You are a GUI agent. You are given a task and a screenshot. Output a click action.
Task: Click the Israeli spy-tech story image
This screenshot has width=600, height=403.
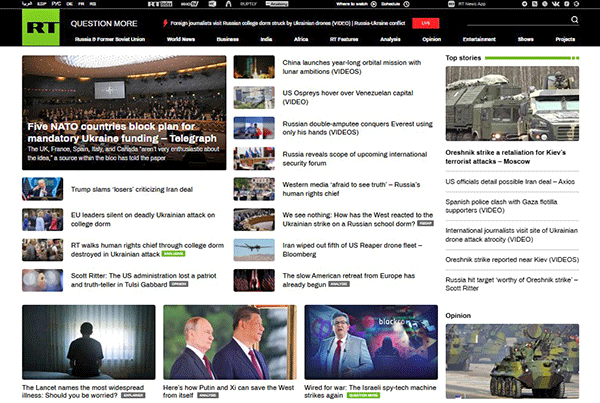[371, 342]
